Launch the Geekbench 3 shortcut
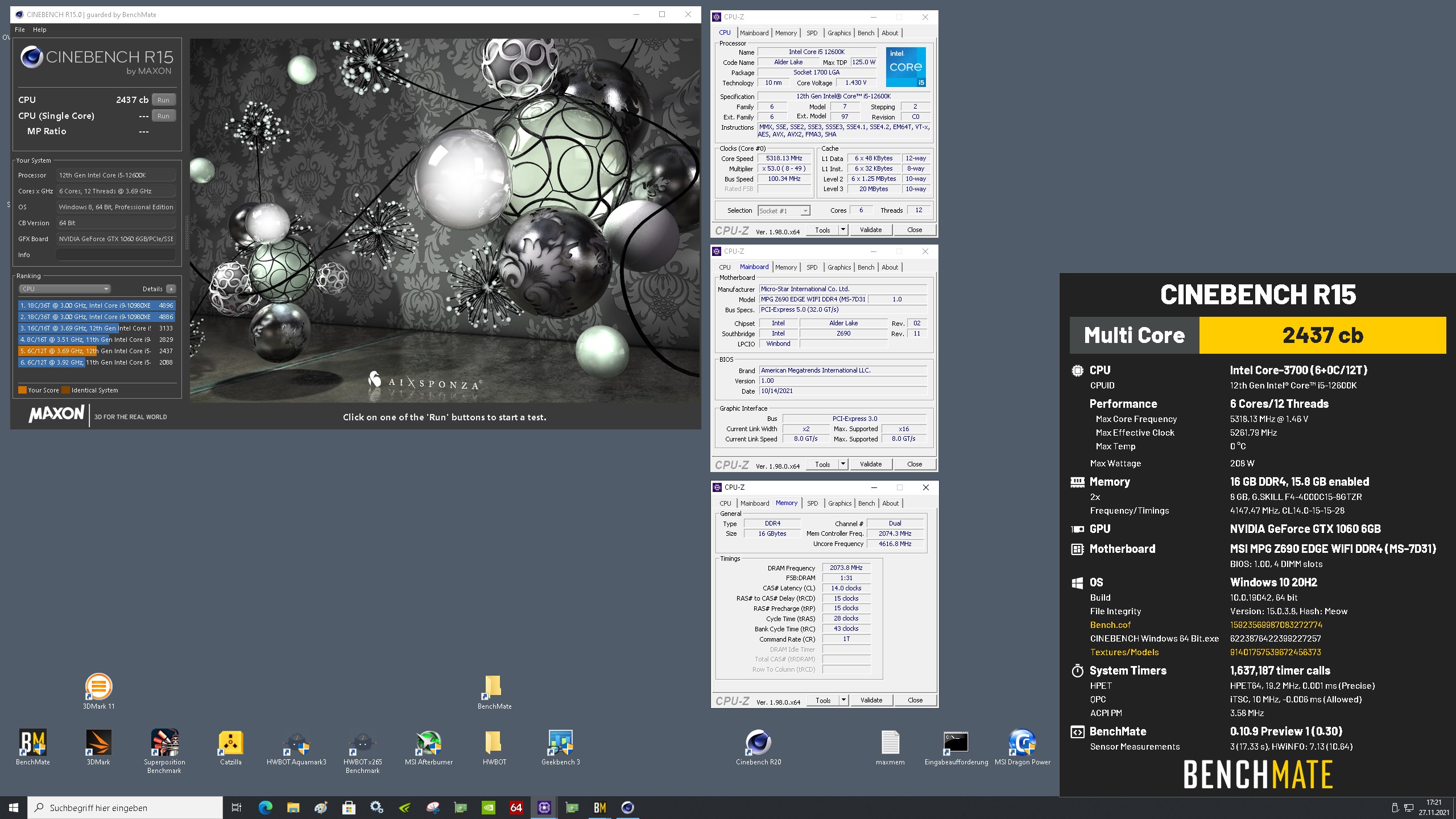The height and width of the screenshot is (819, 1456). click(x=560, y=747)
